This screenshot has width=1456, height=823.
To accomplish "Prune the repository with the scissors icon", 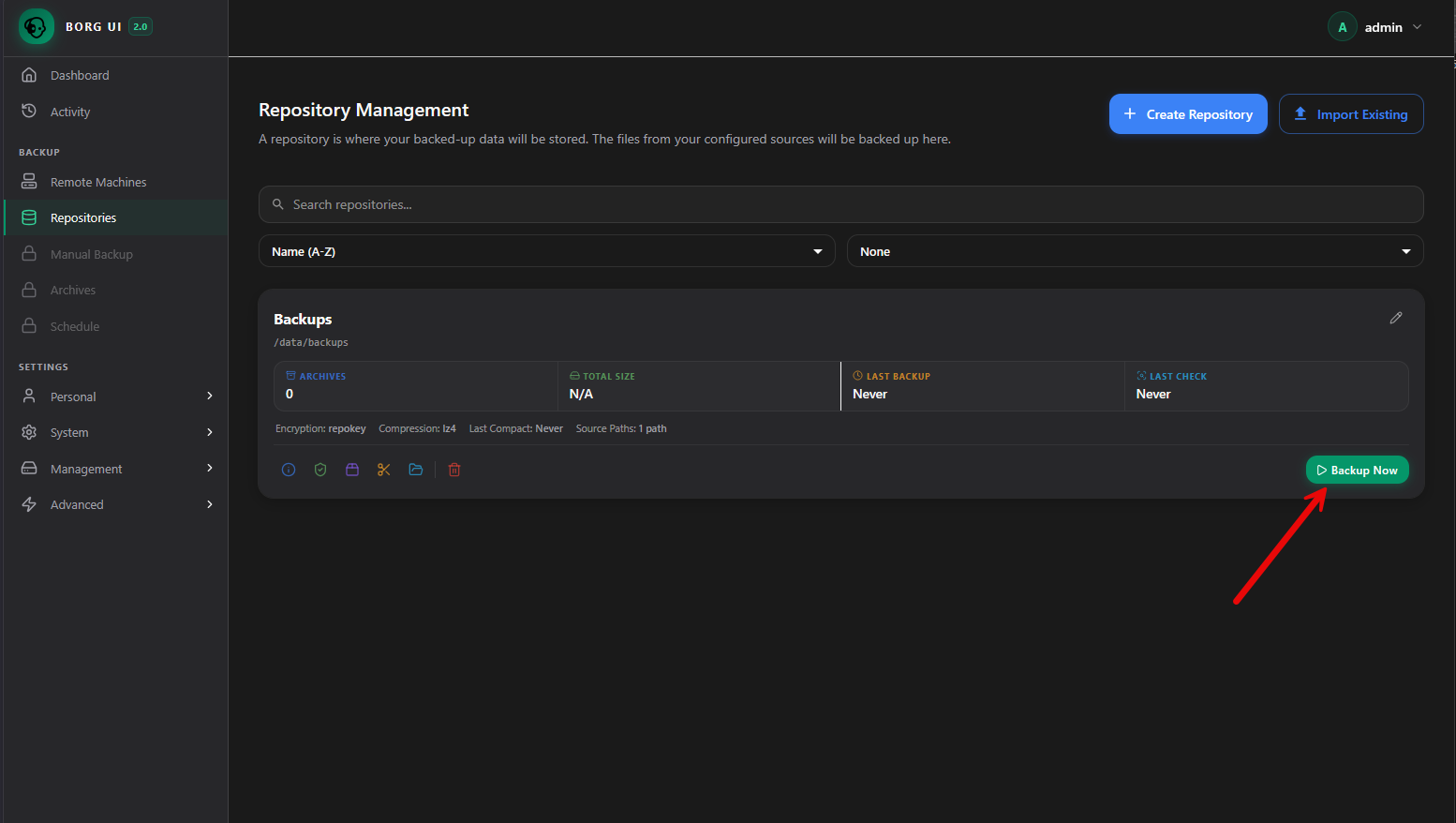I will pos(383,469).
